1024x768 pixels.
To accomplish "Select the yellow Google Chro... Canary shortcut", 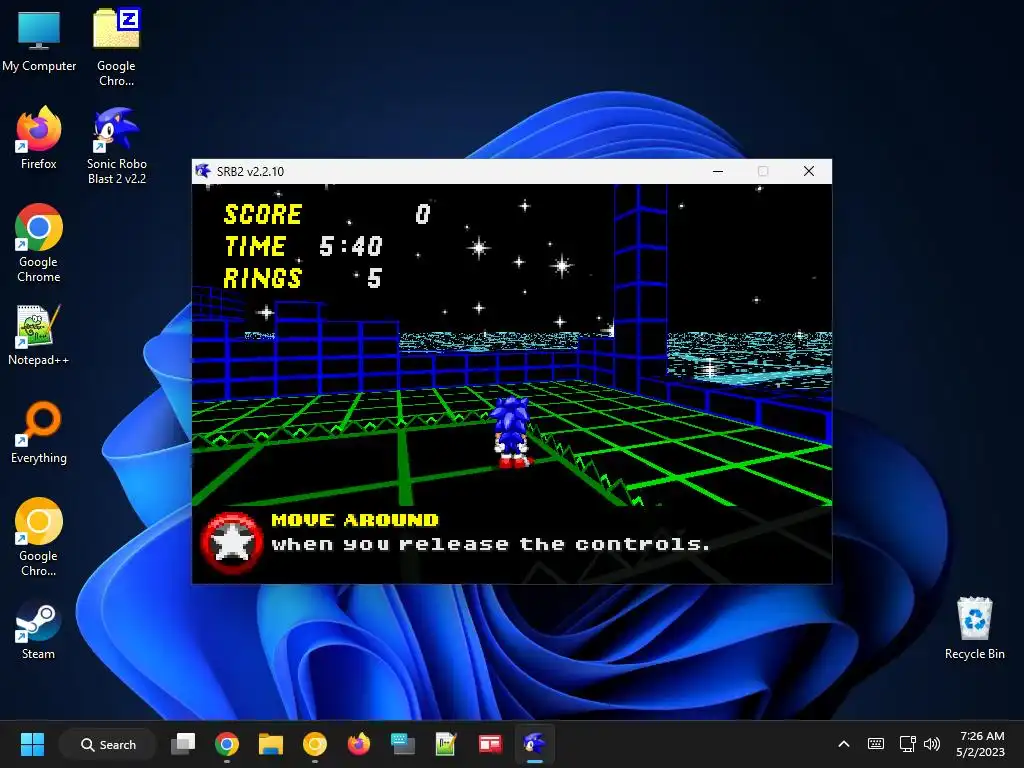I will pyautogui.click(x=39, y=537).
